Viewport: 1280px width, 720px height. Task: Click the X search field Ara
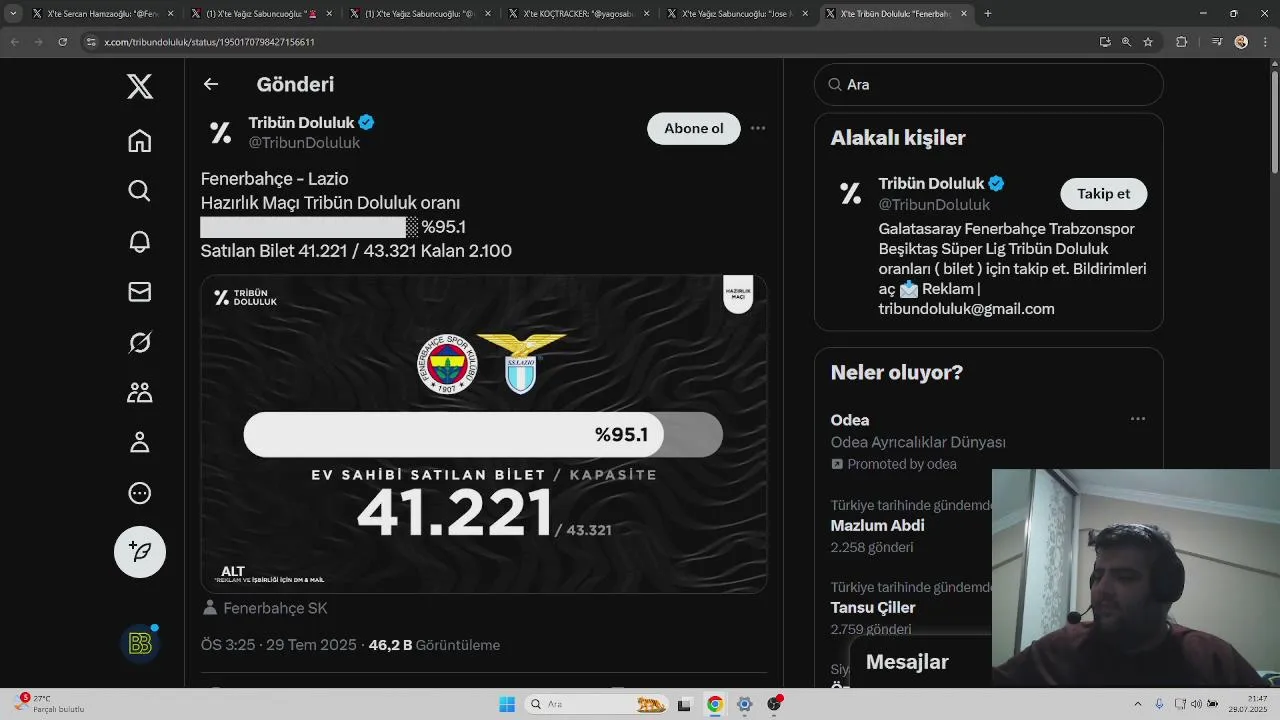[x=989, y=85]
